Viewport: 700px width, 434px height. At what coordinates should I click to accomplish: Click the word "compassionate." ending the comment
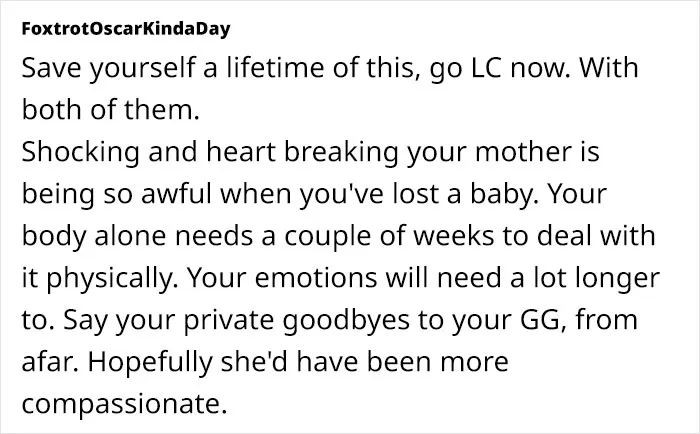point(125,403)
